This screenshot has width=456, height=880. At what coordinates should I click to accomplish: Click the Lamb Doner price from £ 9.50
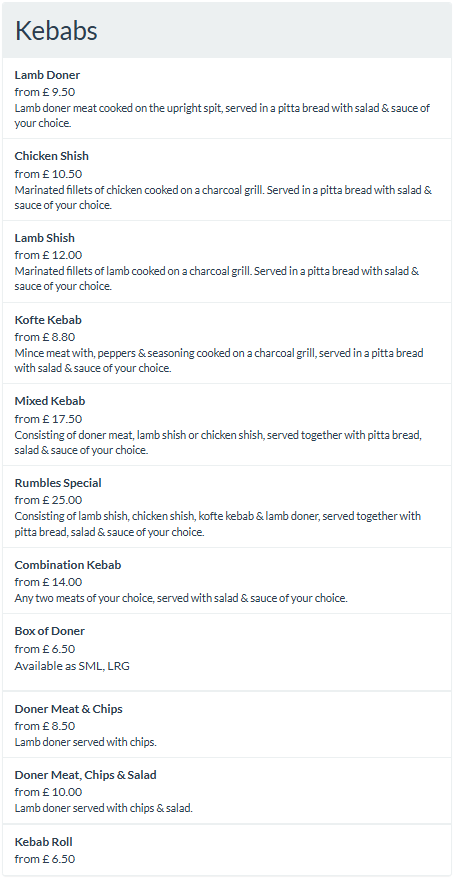point(45,92)
